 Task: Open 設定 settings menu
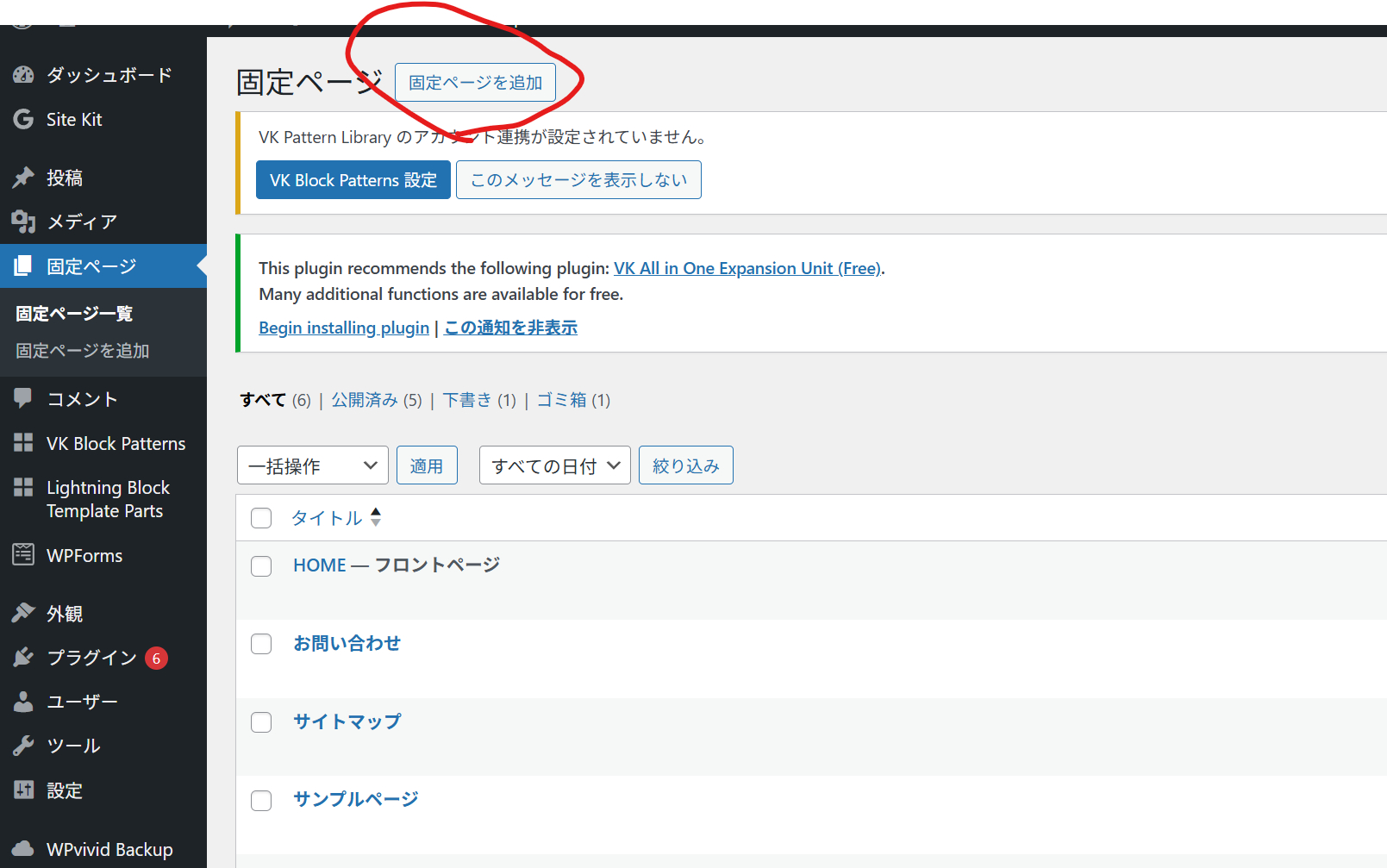click(x=103, y=790)
